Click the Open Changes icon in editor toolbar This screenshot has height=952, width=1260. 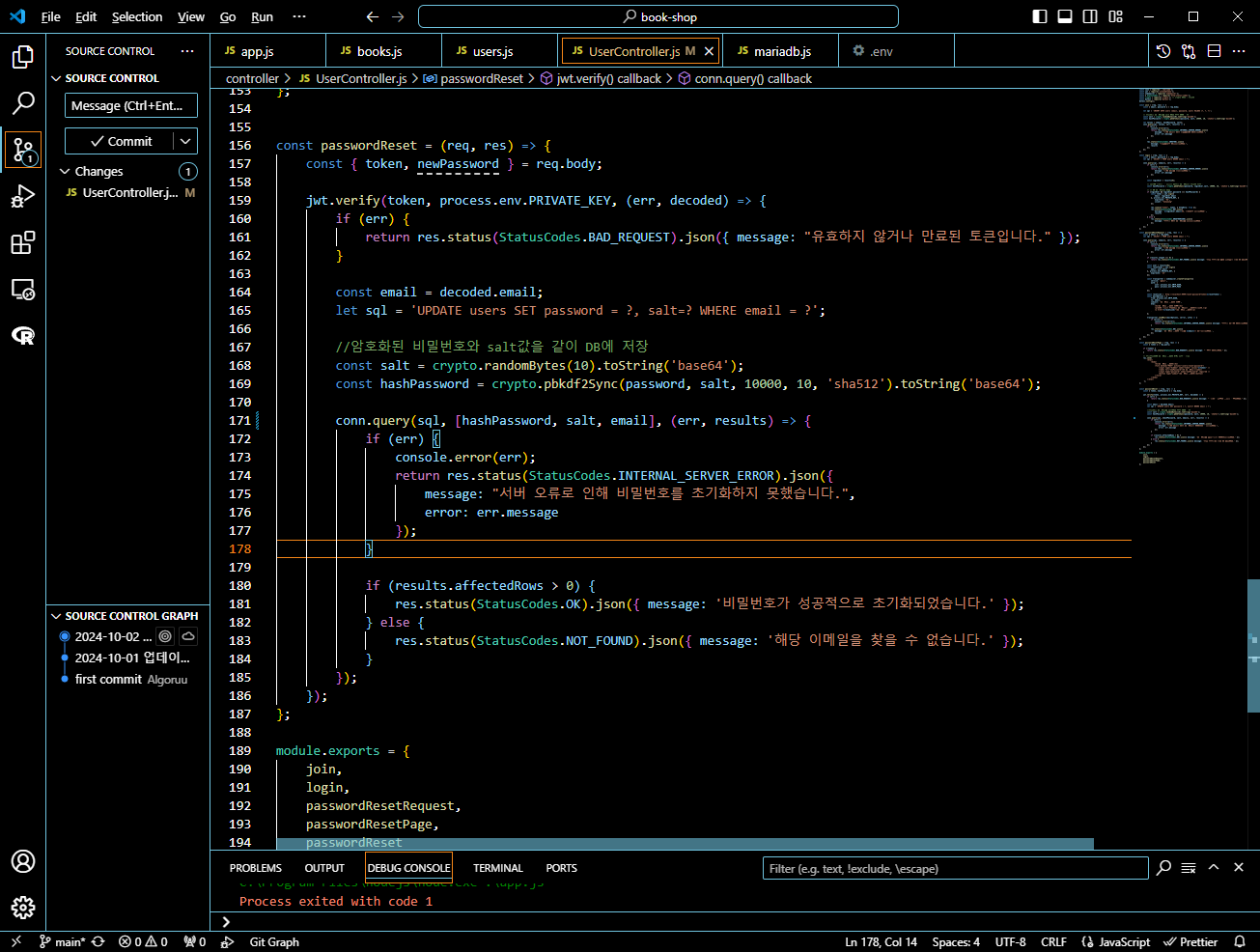coord(1189,51)
